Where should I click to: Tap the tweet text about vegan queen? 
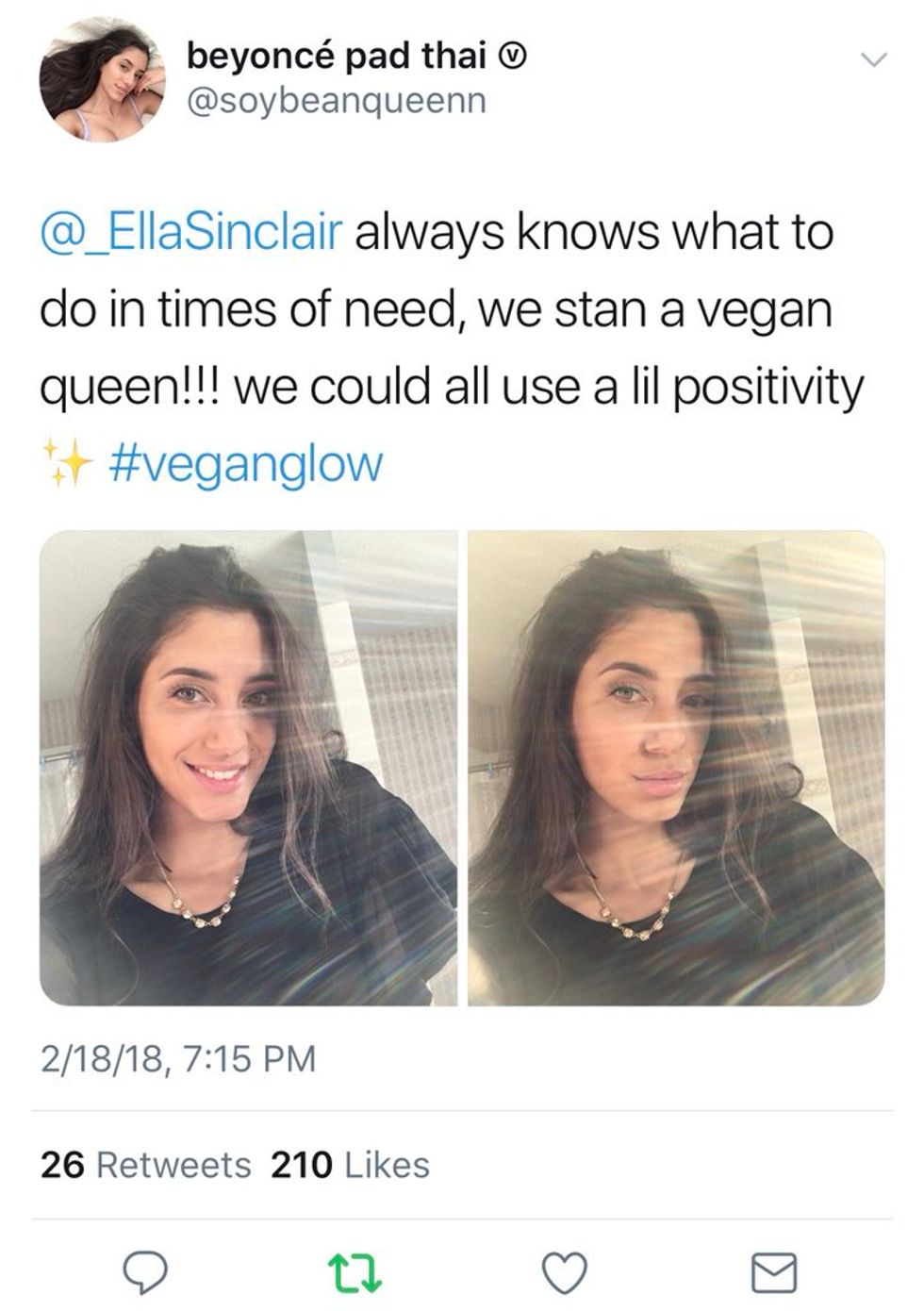[x=451, y=347]
